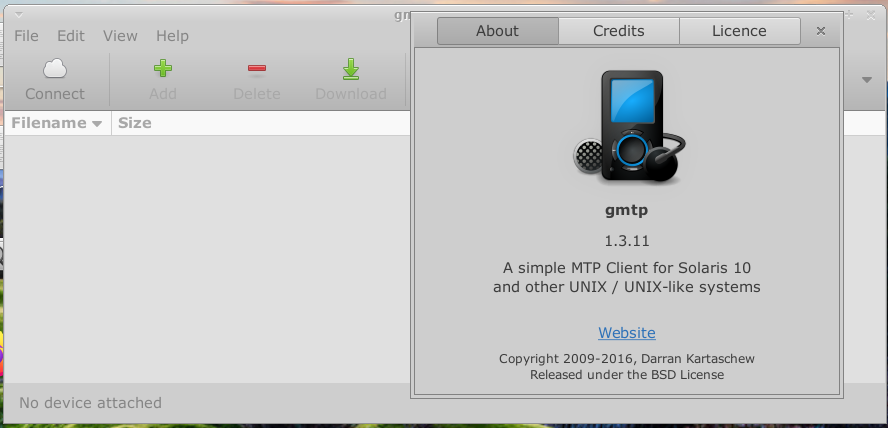Expand the toolbar overflow arrow
Viewport: 888px width, 428px height.
(x=866, y=80)
